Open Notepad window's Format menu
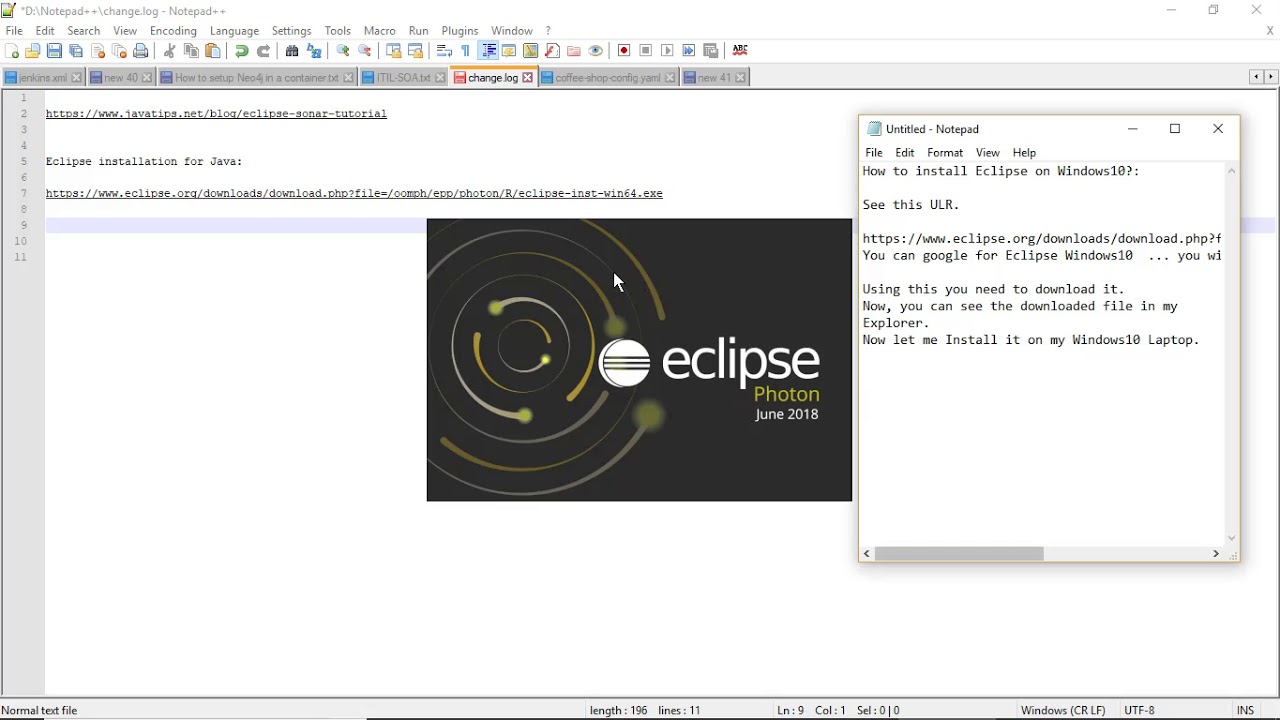This screenshot has width=1280, height=720. tap(945, 153)
